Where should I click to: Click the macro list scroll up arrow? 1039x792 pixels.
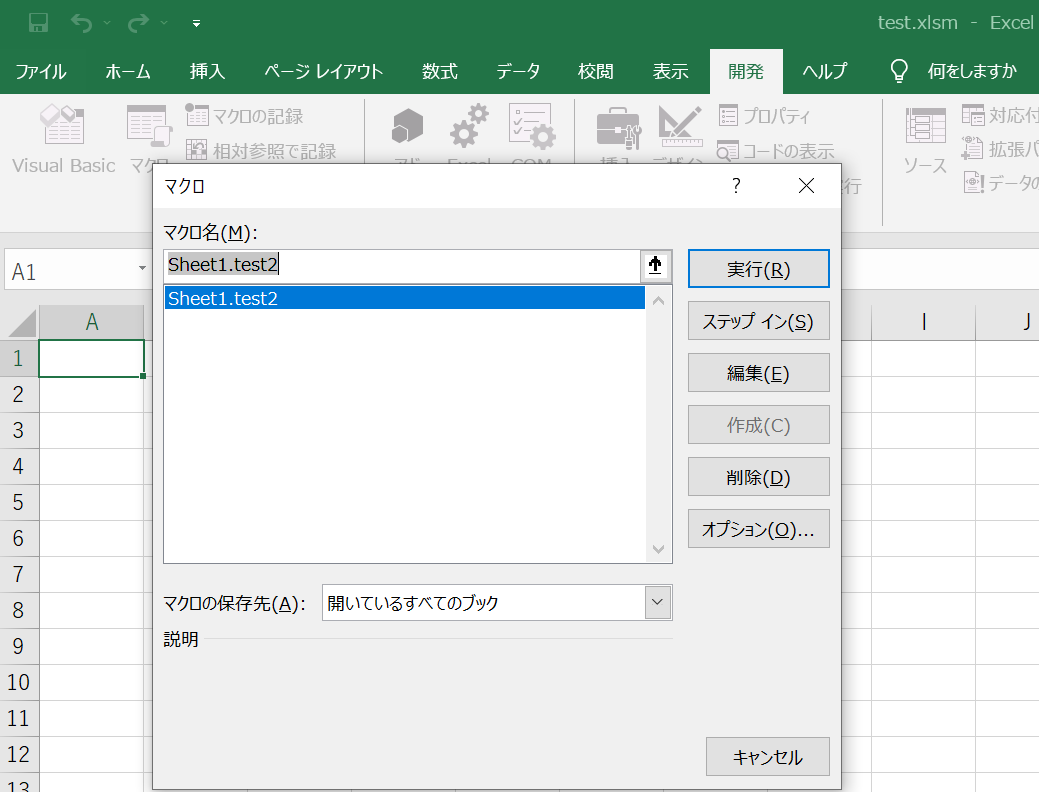659,301
